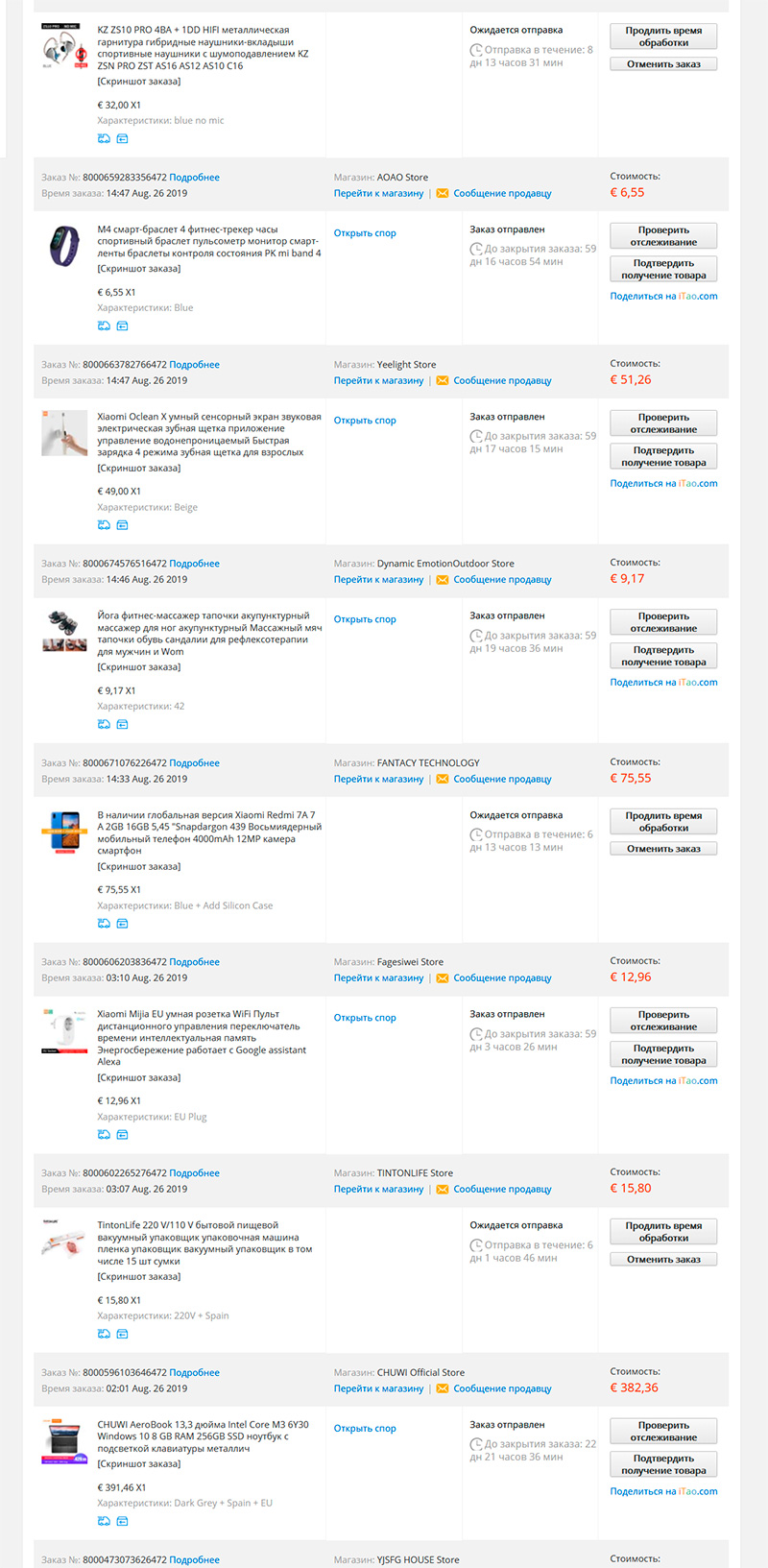Viewport: 768px width, 1568px height.
Task: Share the Xiaomi Mijia socket on iTao.com
Action: 663,1081
